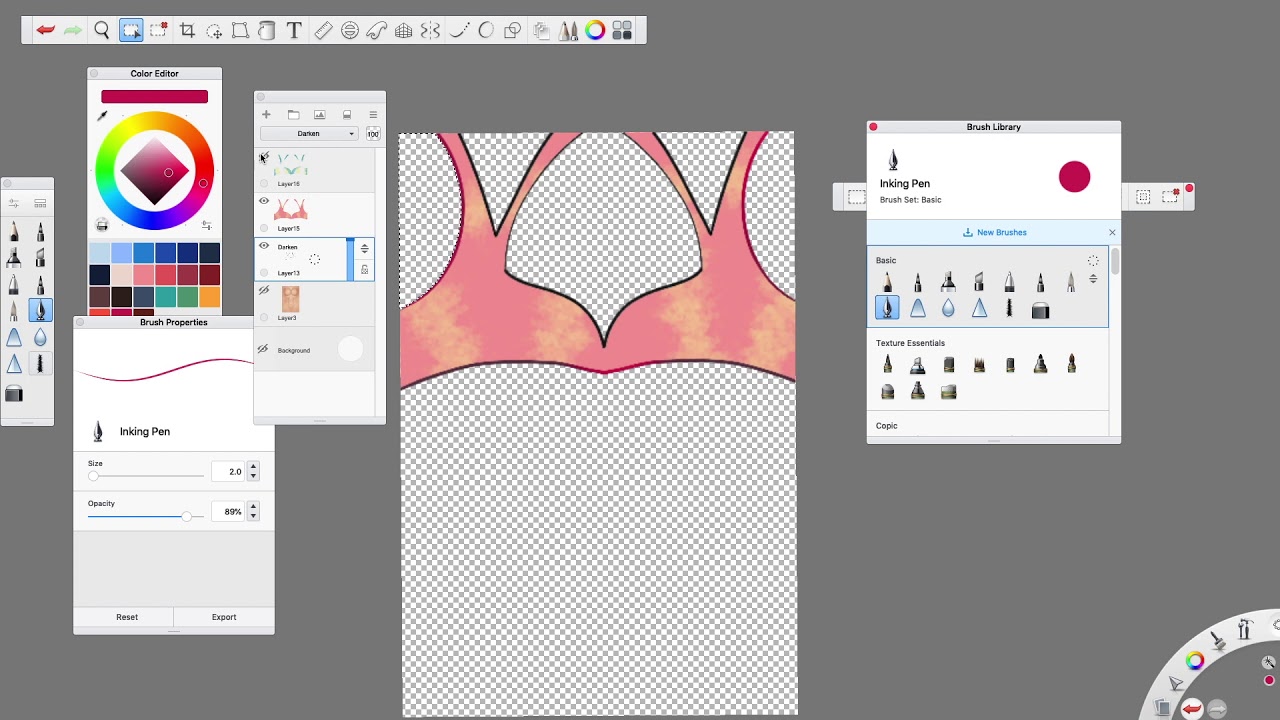Select the Crop tool
1280x720 pixels.
tap(187, 31)
